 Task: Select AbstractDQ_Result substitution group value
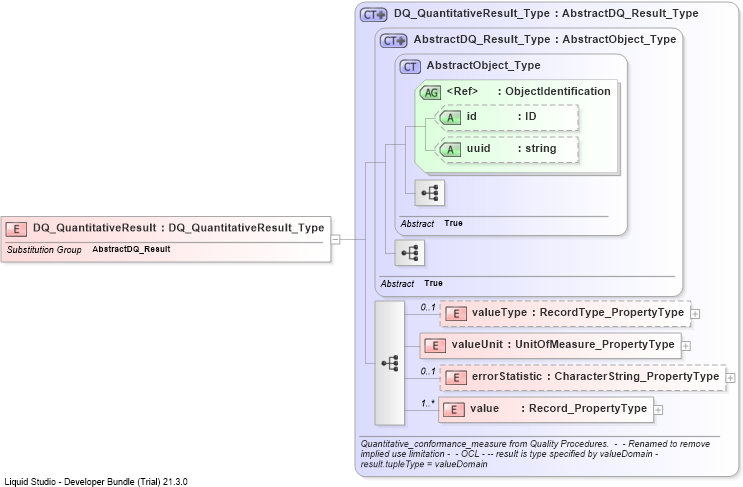[131, 249]
